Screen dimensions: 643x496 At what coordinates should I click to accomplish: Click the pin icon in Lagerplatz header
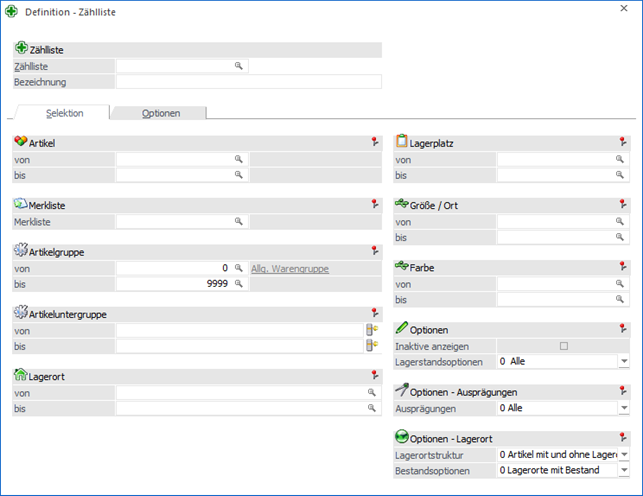623,143
